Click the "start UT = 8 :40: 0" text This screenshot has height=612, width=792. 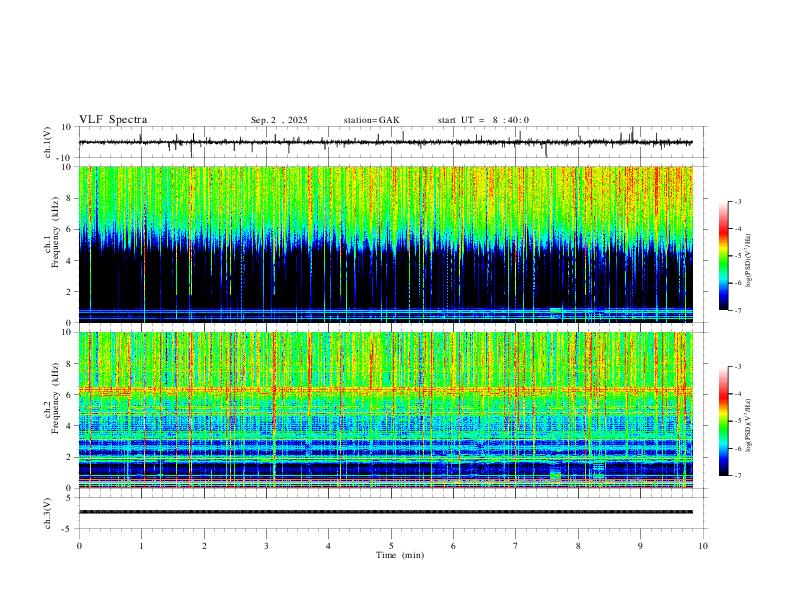click(483, 120)
